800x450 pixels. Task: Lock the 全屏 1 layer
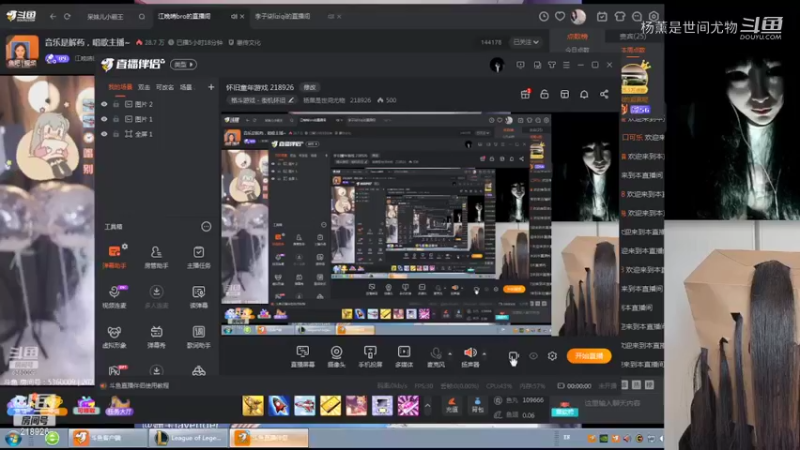tap(116, 134)
